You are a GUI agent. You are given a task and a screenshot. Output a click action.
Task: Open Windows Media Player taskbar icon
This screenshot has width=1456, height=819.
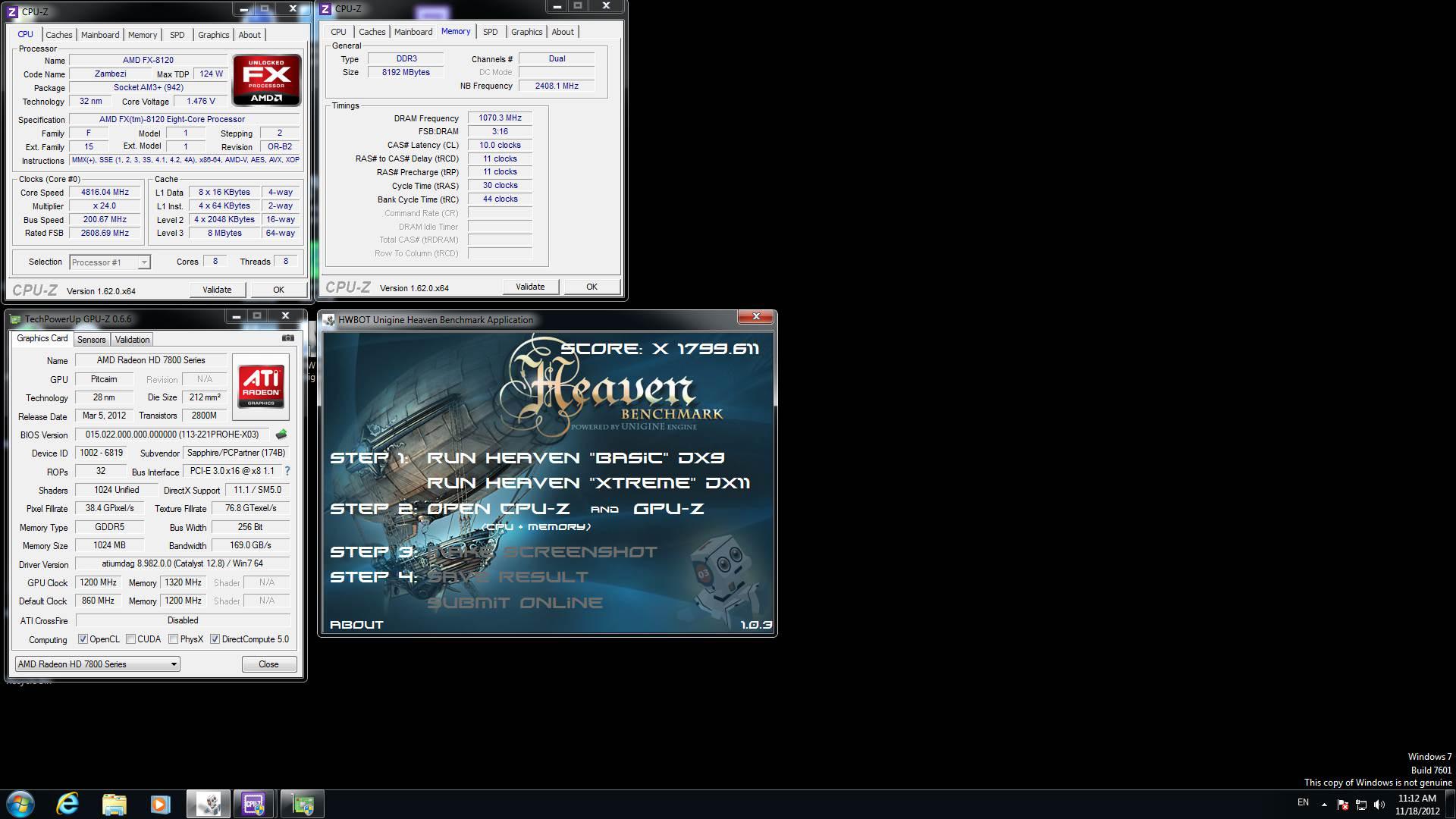point(160,804)
